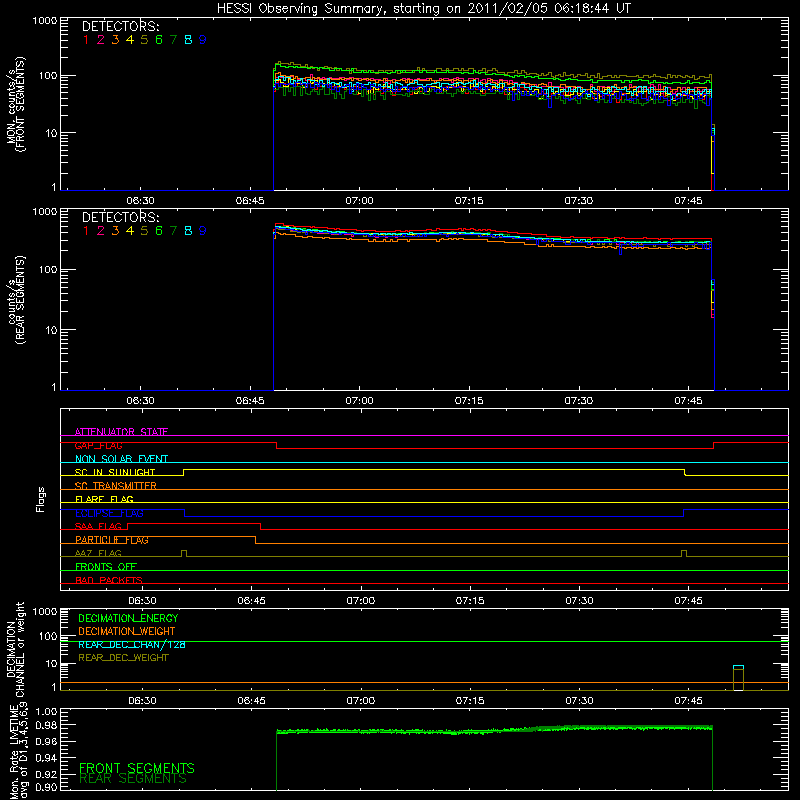
Task: Click the FRONTS_OFF flag label
Action: (x=106, y=567)
